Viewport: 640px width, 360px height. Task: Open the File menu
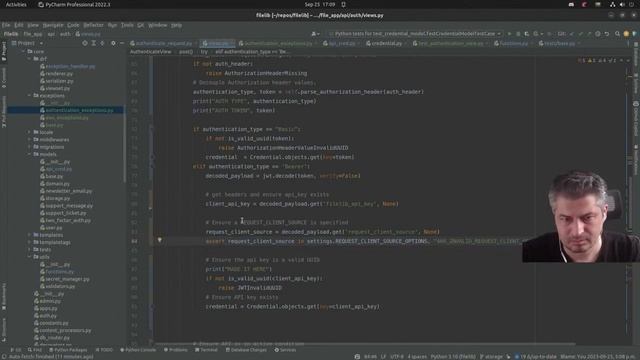point(6,25)
